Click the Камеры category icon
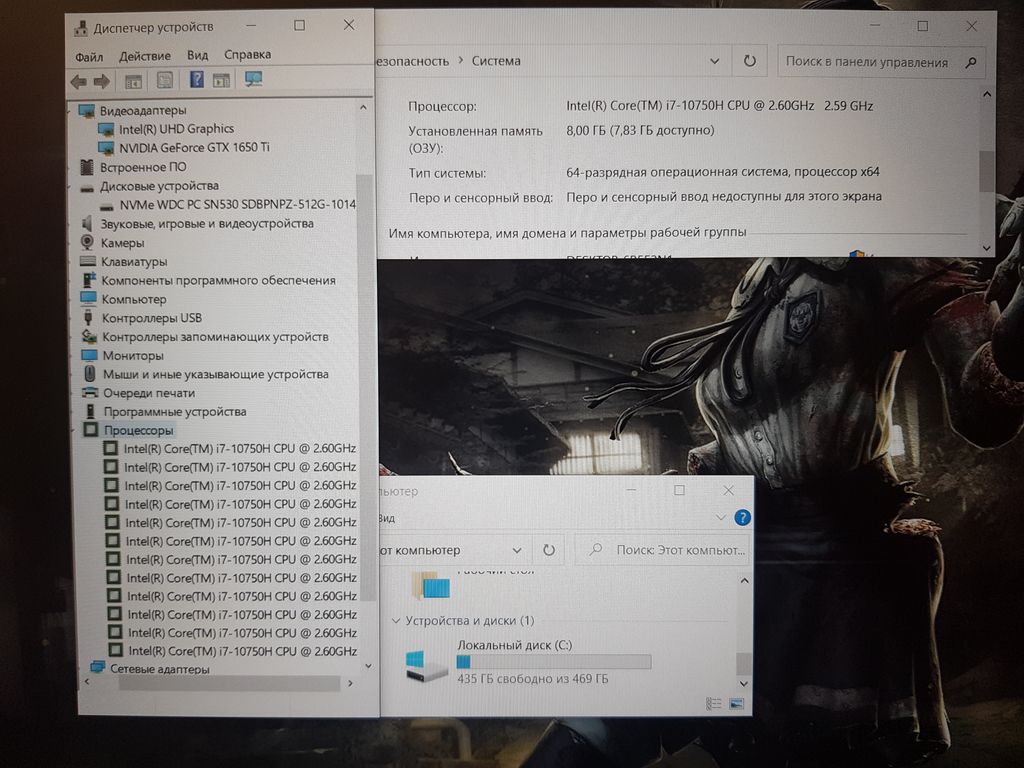Viewport: 1024px width, 768px height. [87, 242]
